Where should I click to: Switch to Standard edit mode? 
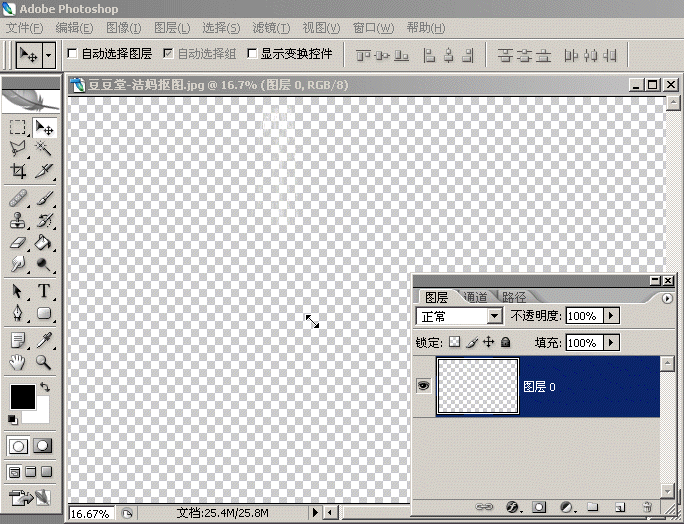pos(18,446)
